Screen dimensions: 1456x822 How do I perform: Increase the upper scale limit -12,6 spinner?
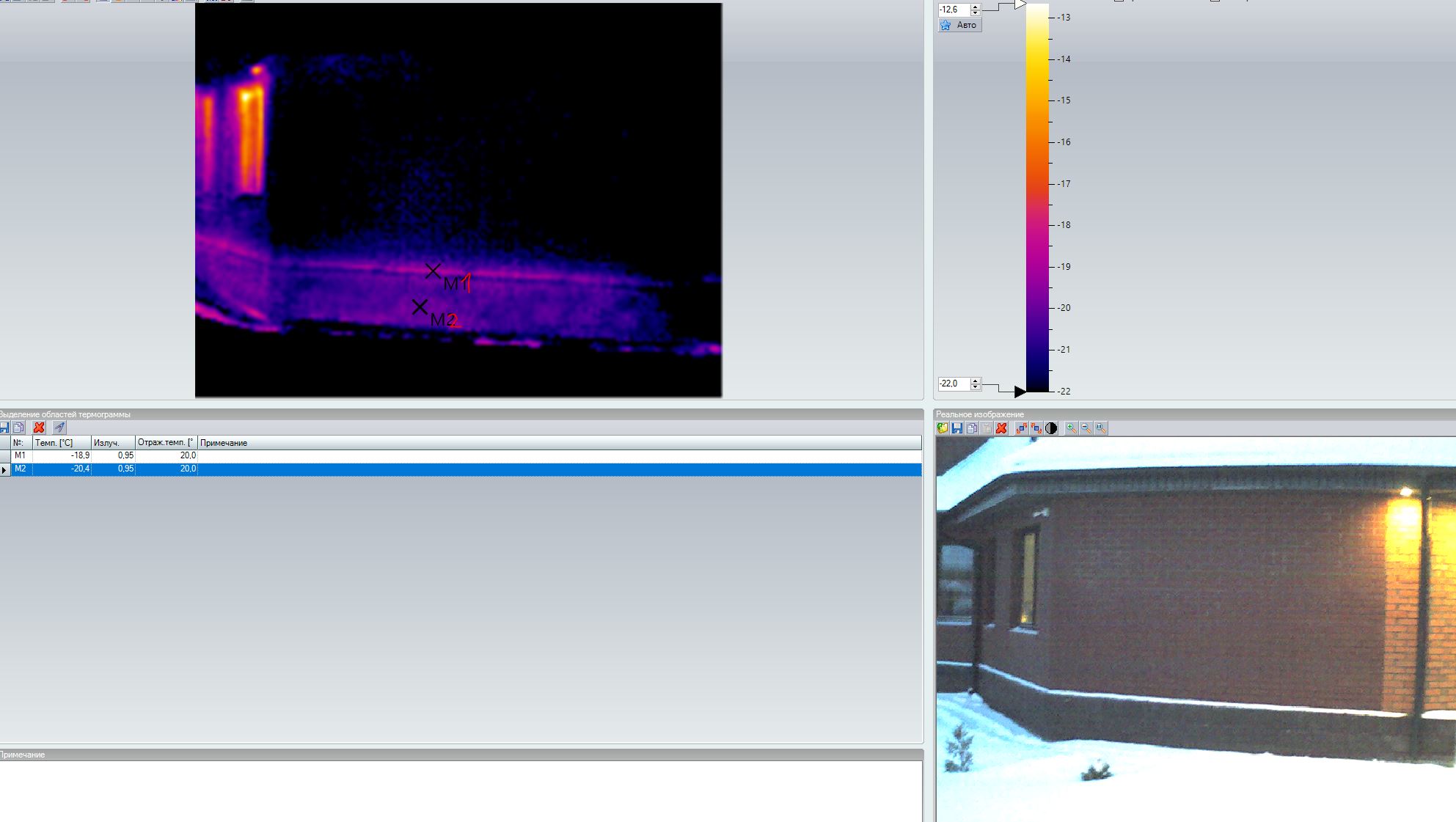pyautogui.click(x=975, y=7)
